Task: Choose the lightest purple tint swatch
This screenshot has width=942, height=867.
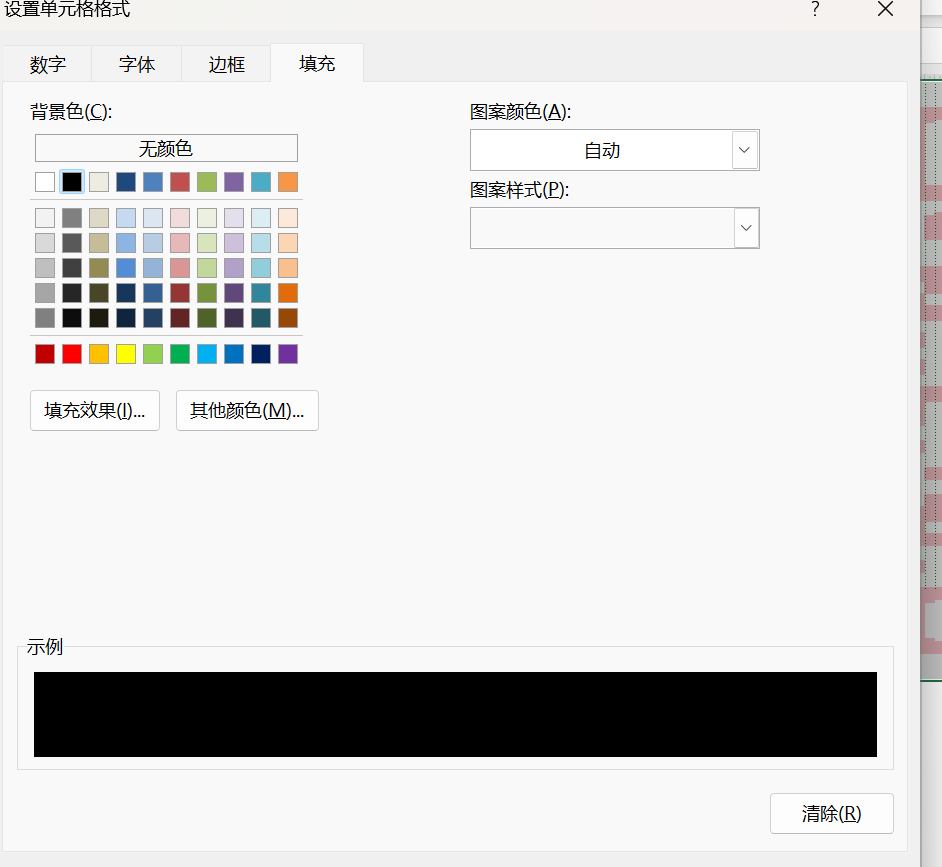Action: [234, 218]
